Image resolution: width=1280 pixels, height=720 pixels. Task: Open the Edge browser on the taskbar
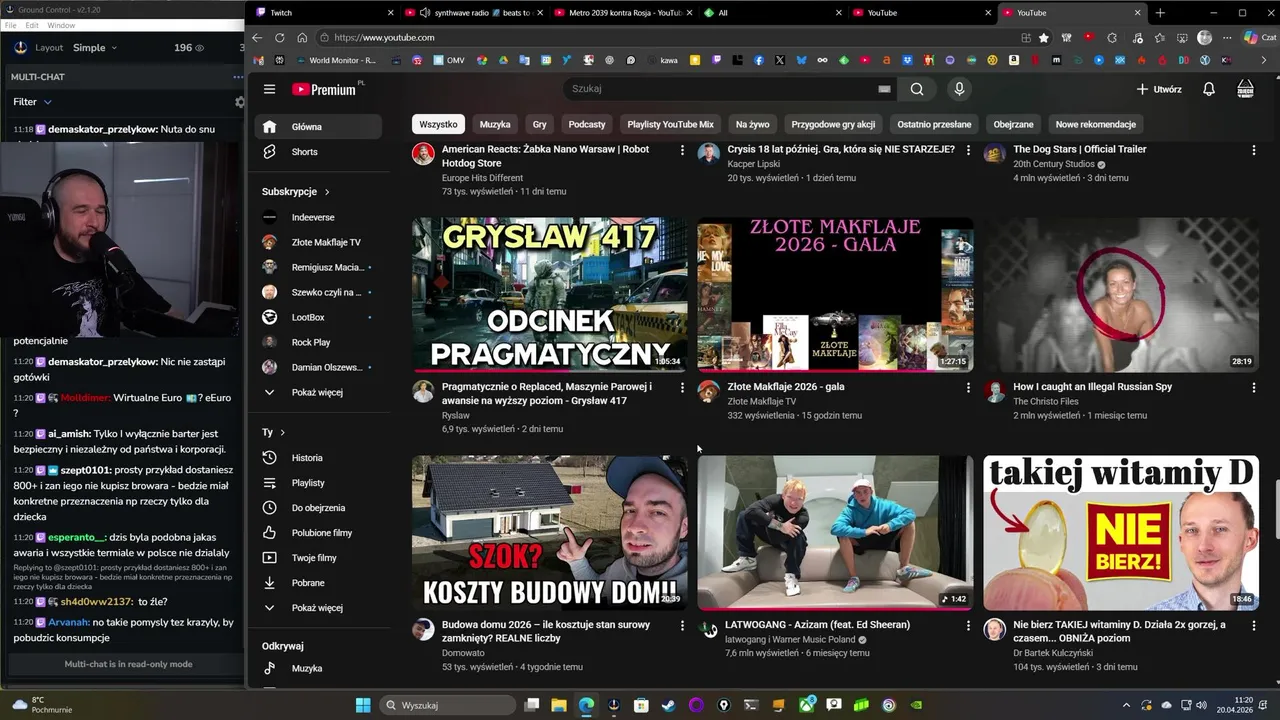point(586,705)
